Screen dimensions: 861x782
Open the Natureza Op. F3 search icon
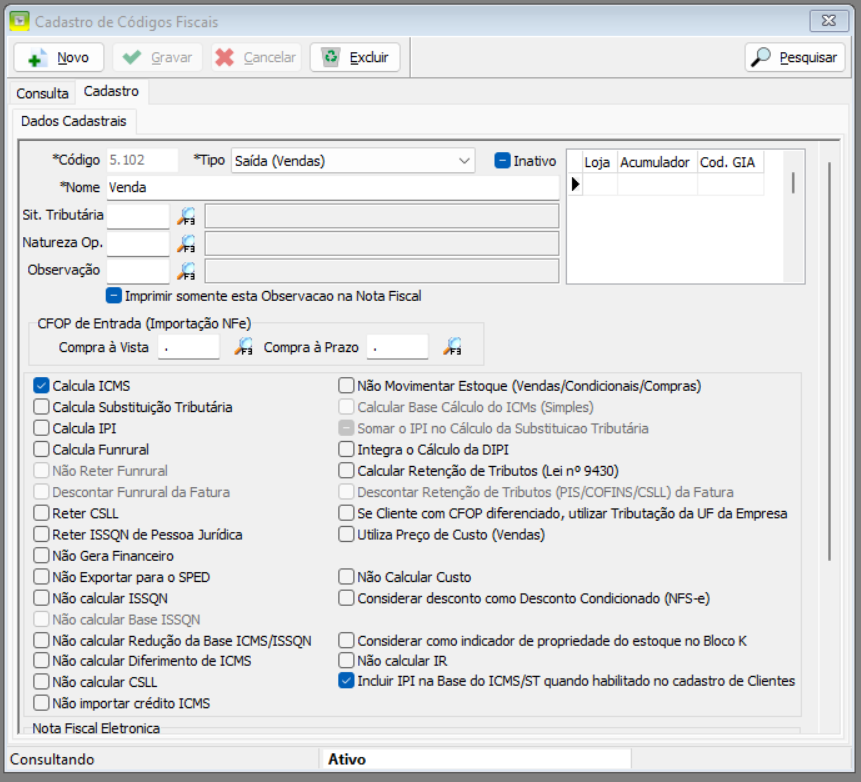[x=186, y=244]
